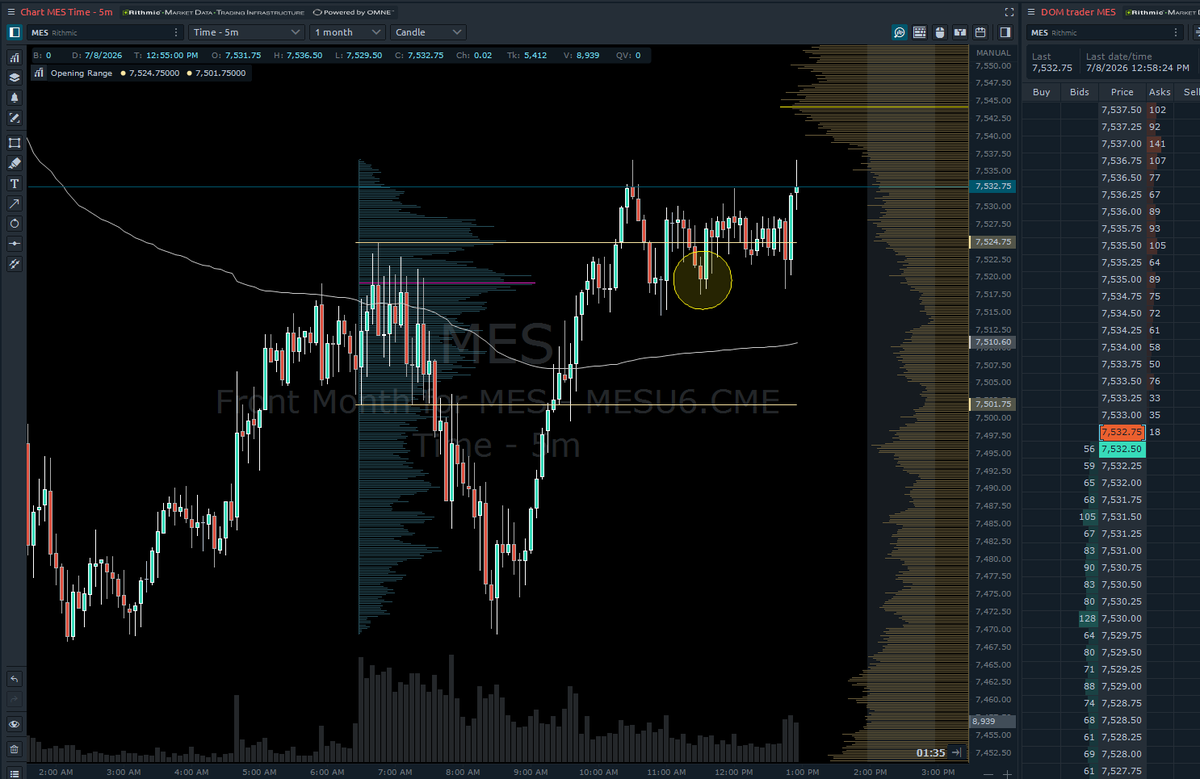Click the 7,510.60 price axis marker
Screen dimensions: 1200x779
(992, 342)
